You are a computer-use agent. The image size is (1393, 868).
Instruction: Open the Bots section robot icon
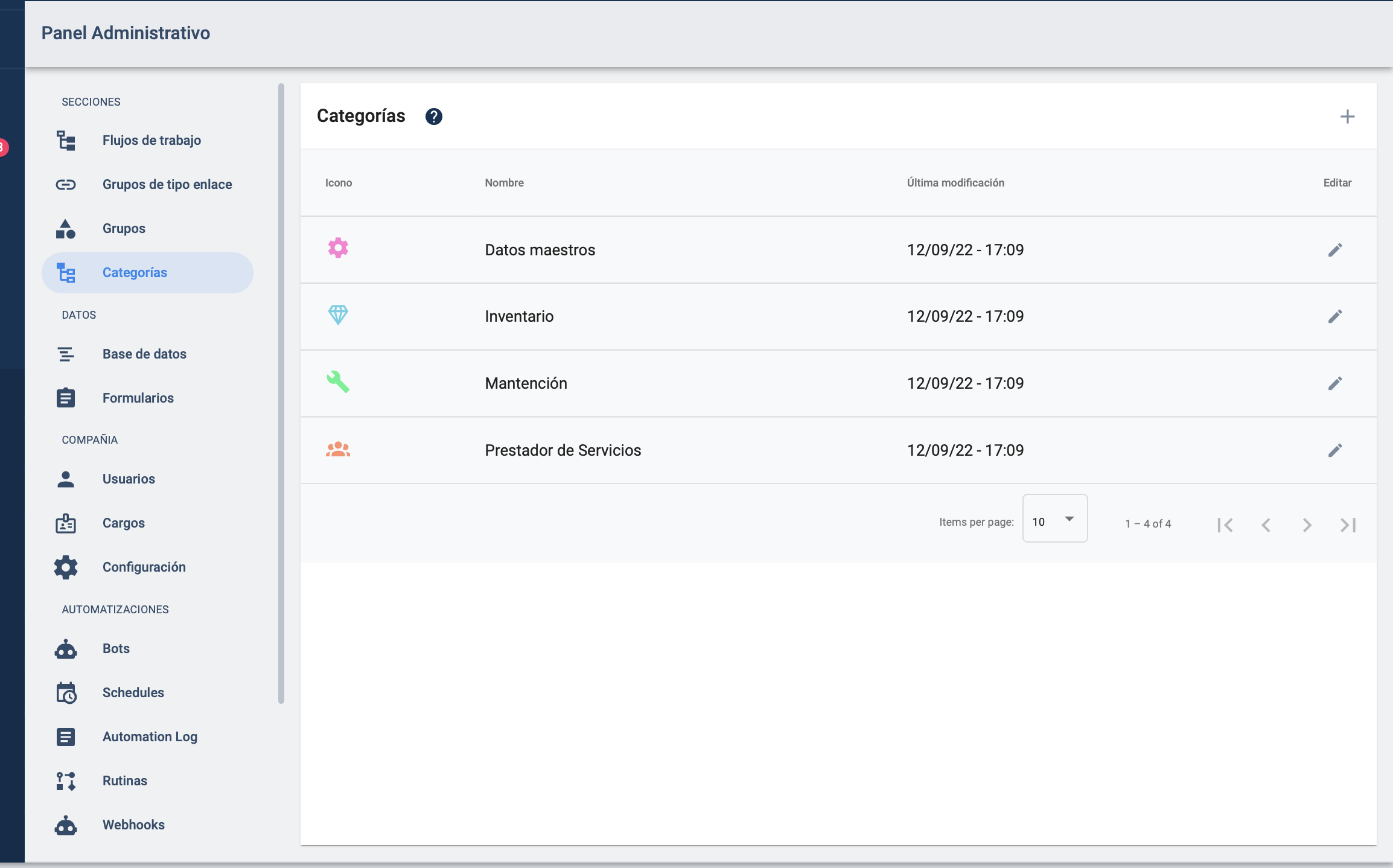click(66, 648)
